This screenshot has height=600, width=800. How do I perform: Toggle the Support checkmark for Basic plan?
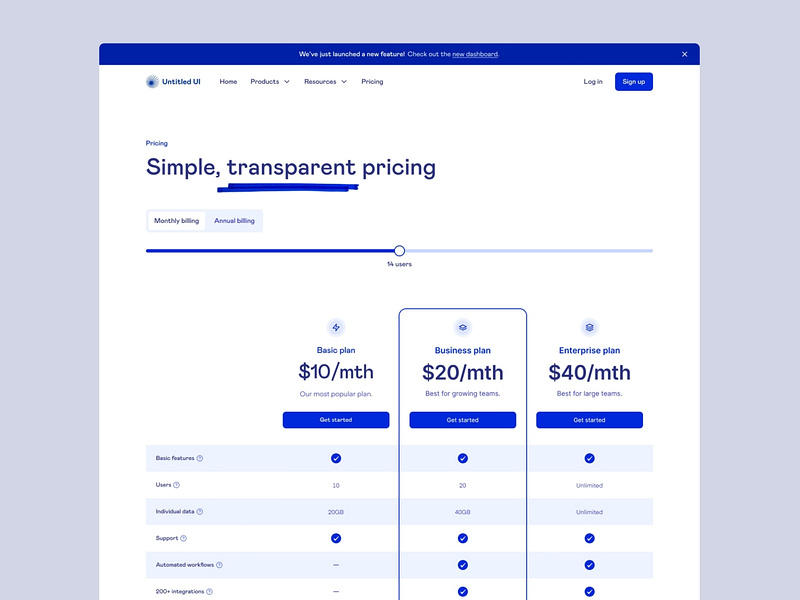click(x=336, y=537)
